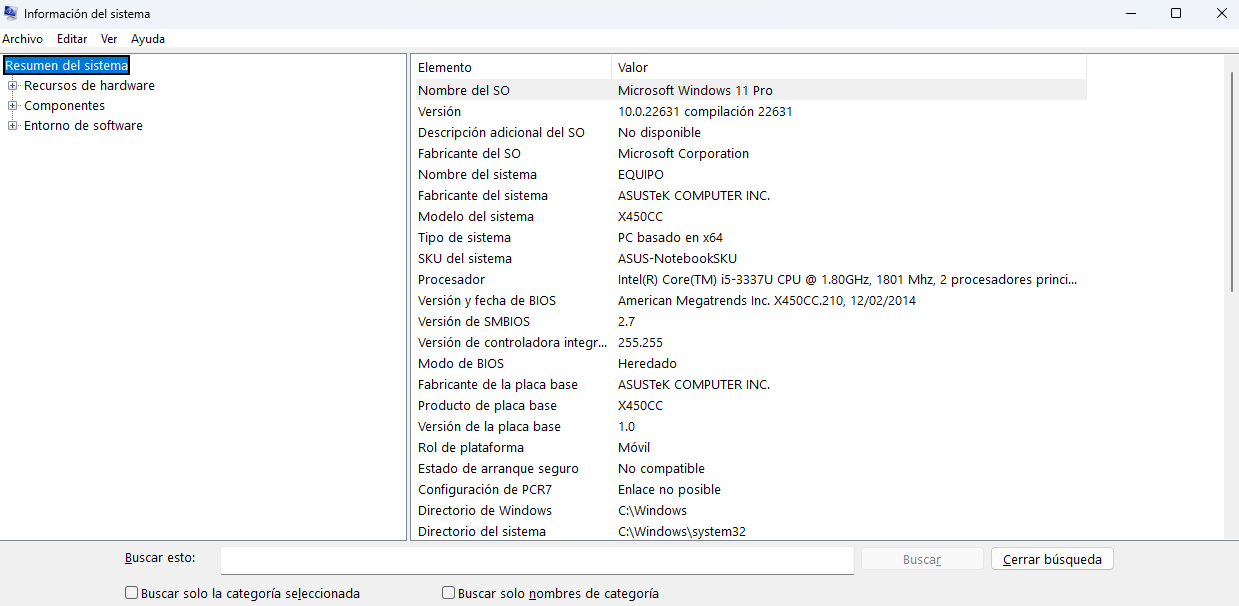The width and height of the screenshot is (1239, 606).
Task: Expand the Recursos de hardware node
Action: [x=13, y=86]
